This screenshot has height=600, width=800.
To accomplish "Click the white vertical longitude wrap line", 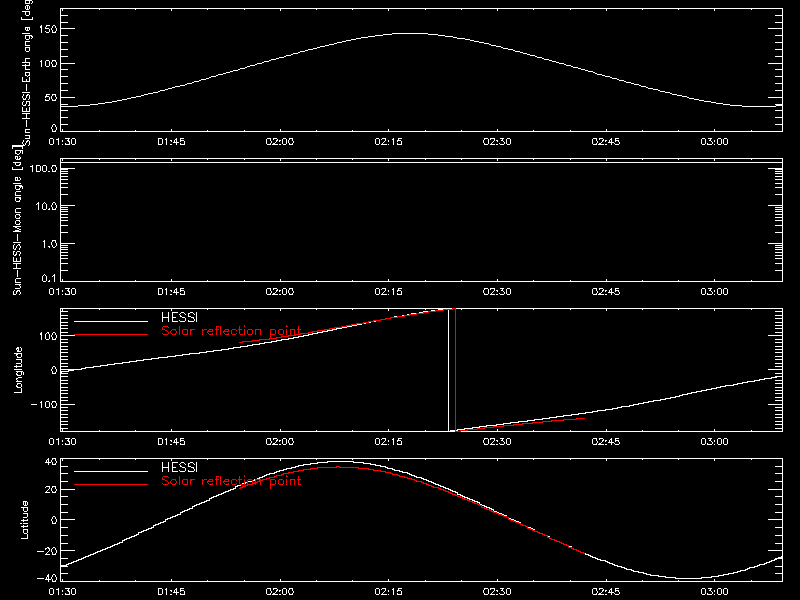I will (448, 370).
